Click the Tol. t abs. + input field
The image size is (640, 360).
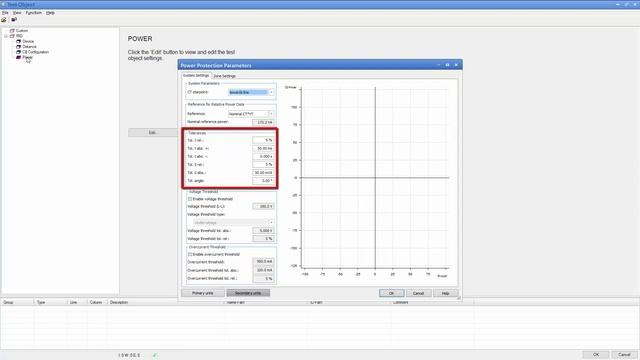click(263, 148)
